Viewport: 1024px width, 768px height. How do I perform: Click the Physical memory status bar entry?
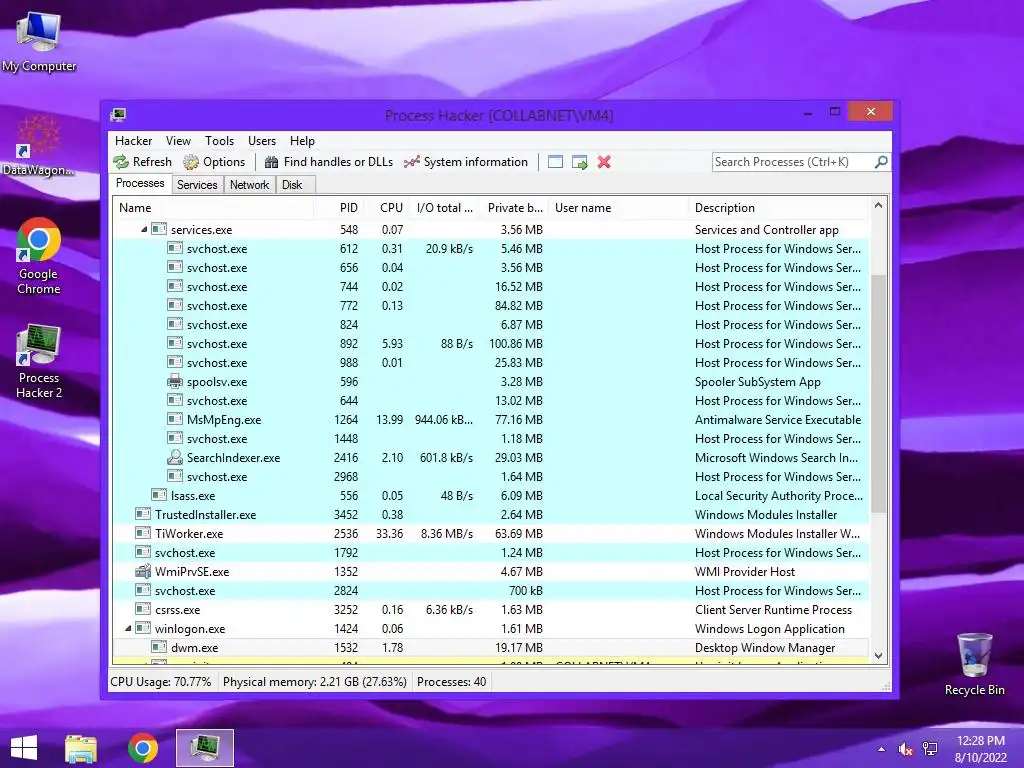point(314,681)
